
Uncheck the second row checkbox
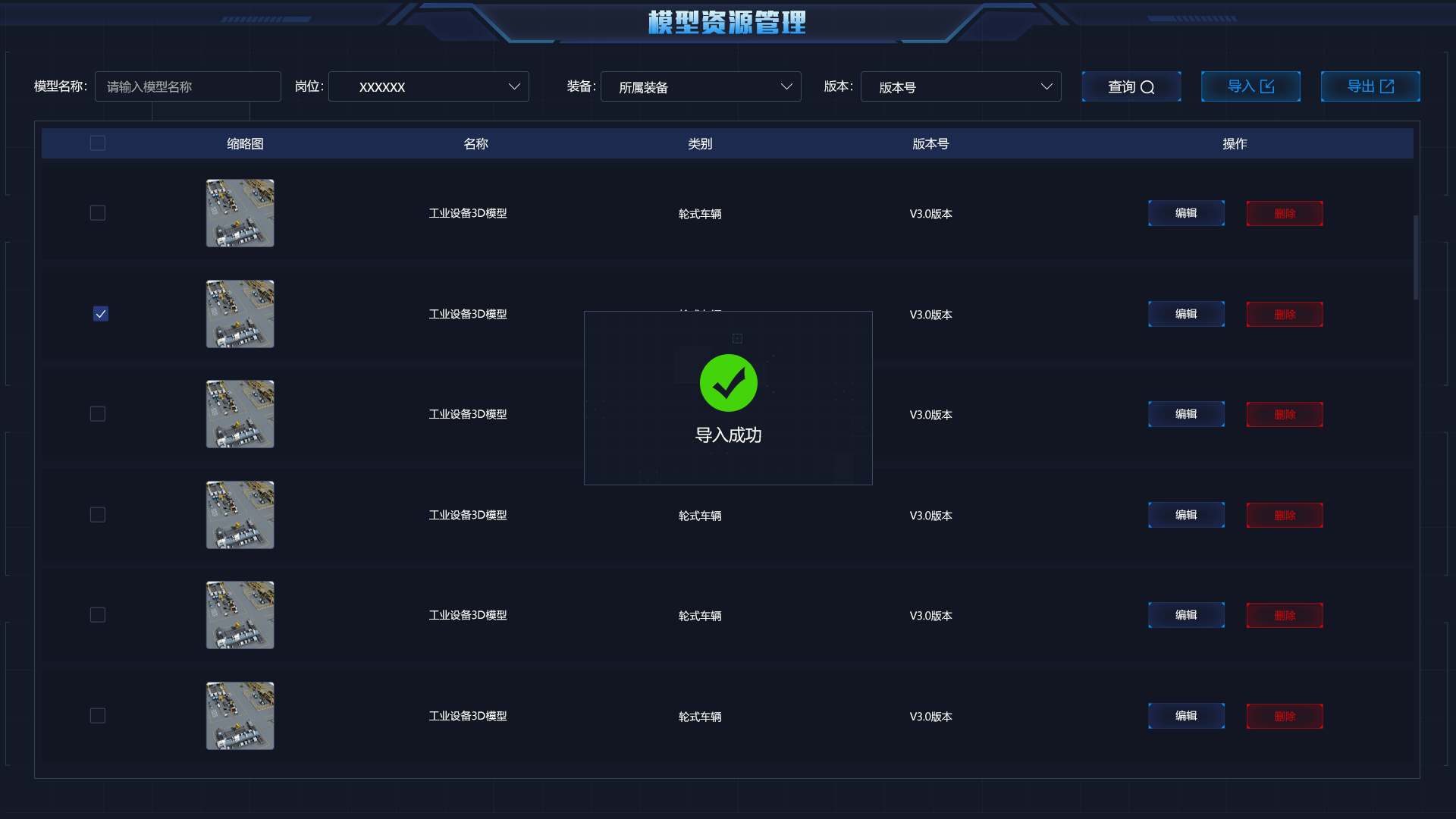[x=100, y=314]
